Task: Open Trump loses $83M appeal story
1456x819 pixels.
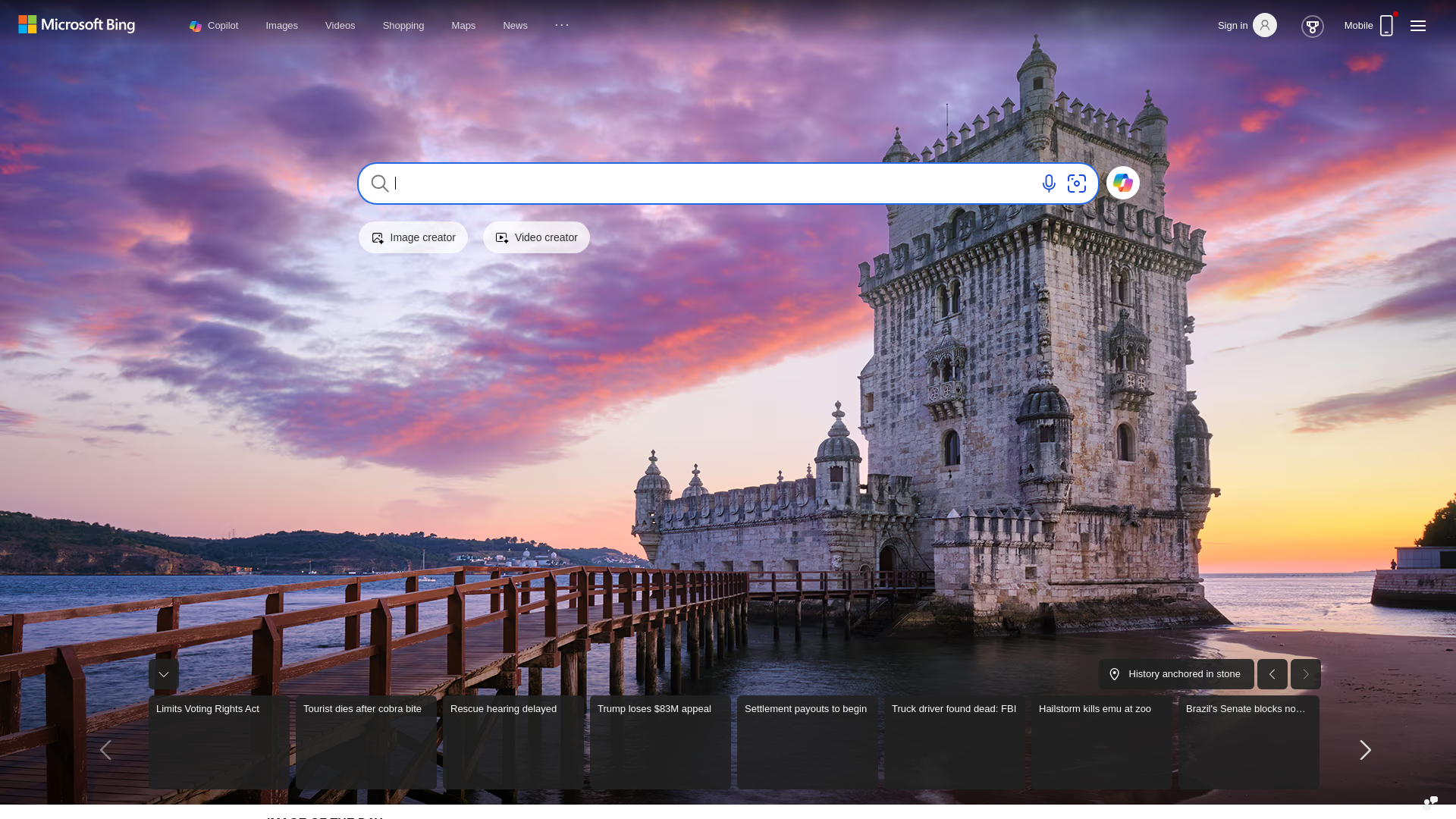Action: pos(661,742)
